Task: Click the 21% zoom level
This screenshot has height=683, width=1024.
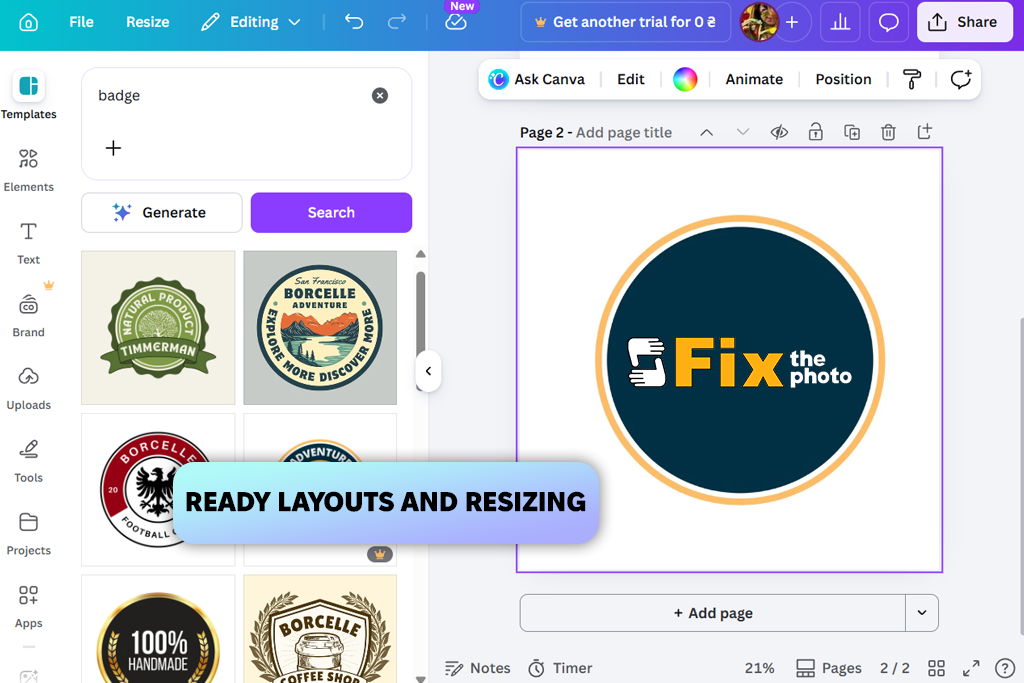Action: [760, 668]
